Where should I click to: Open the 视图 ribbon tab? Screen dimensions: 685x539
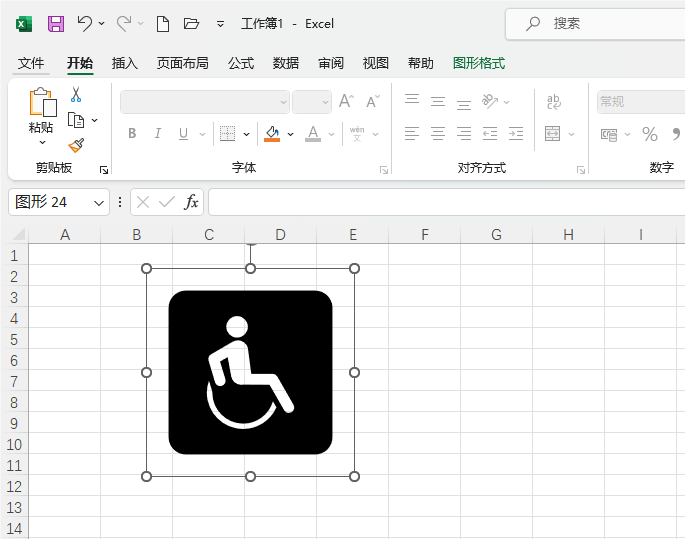pyautogui.click(x=376, y=63)
